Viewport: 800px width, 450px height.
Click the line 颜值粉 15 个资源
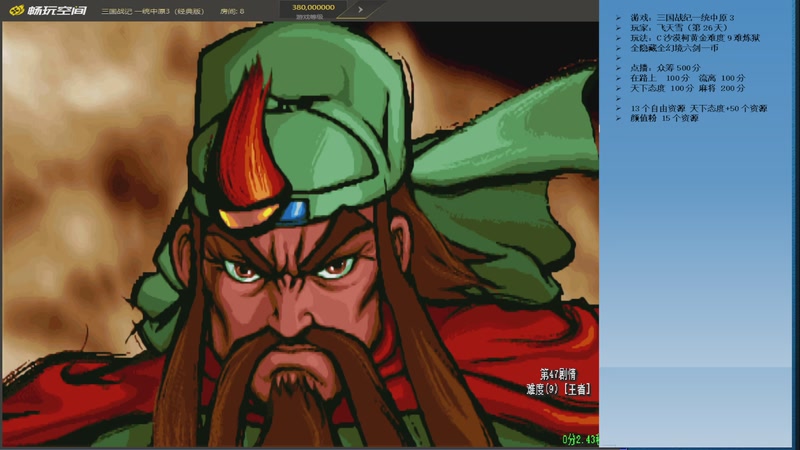(664, 118)
